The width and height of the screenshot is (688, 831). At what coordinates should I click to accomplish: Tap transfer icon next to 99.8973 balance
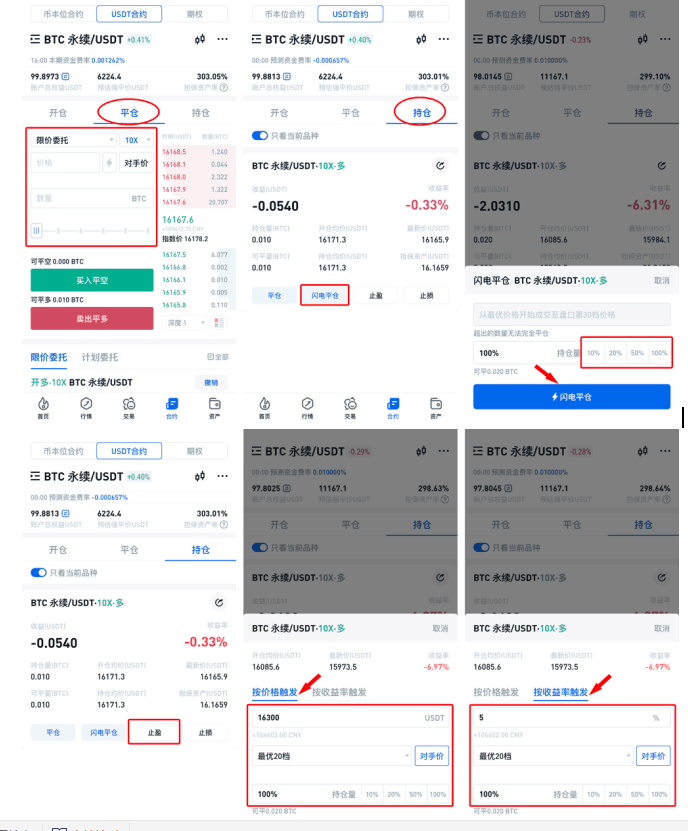point(66,76)
